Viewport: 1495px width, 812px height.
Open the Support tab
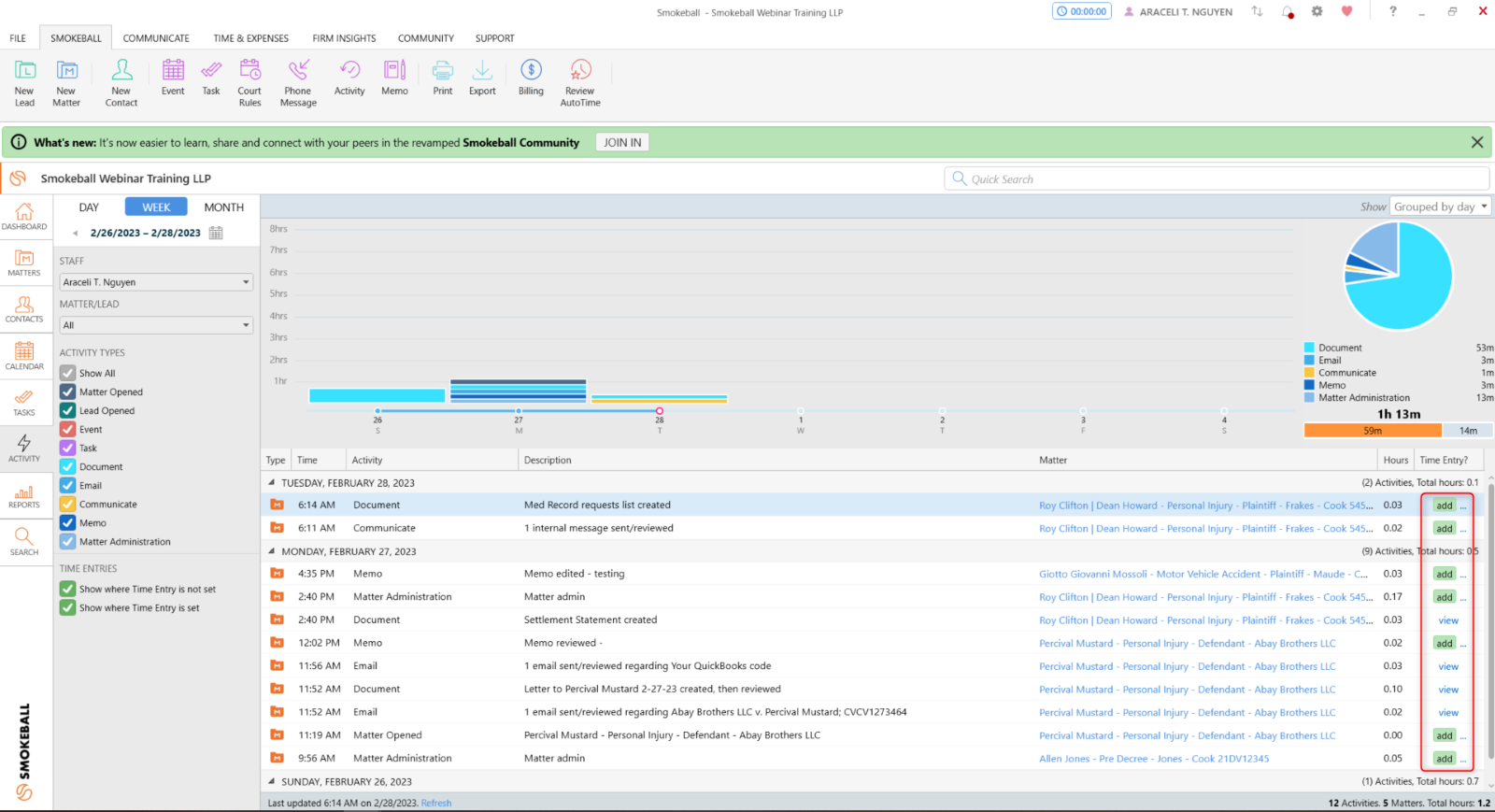tap(494, 38)
